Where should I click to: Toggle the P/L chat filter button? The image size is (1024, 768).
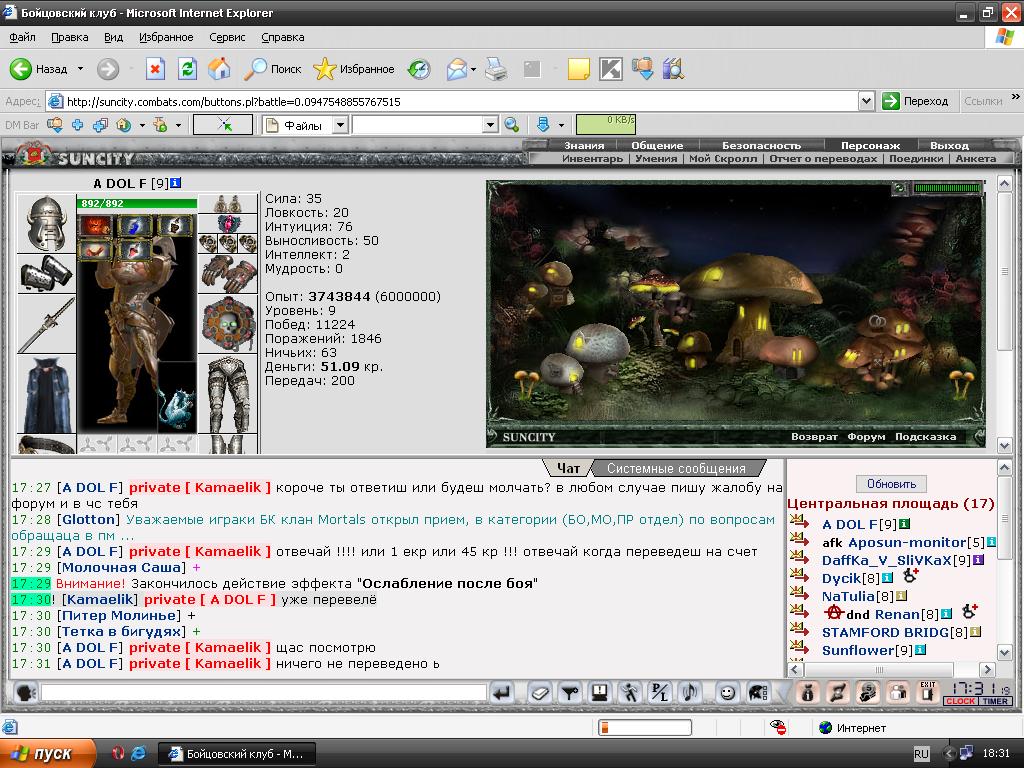coord(660,692)
